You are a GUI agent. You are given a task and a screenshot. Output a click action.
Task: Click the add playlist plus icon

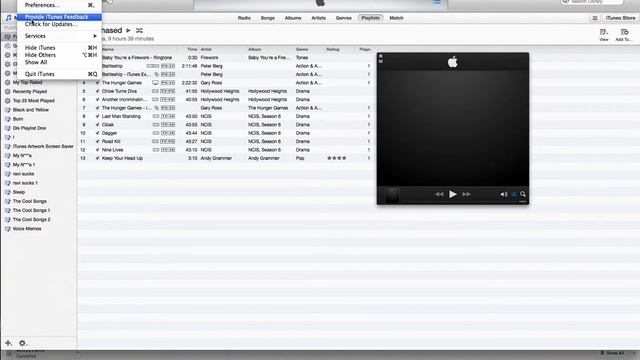coord(8,343)
